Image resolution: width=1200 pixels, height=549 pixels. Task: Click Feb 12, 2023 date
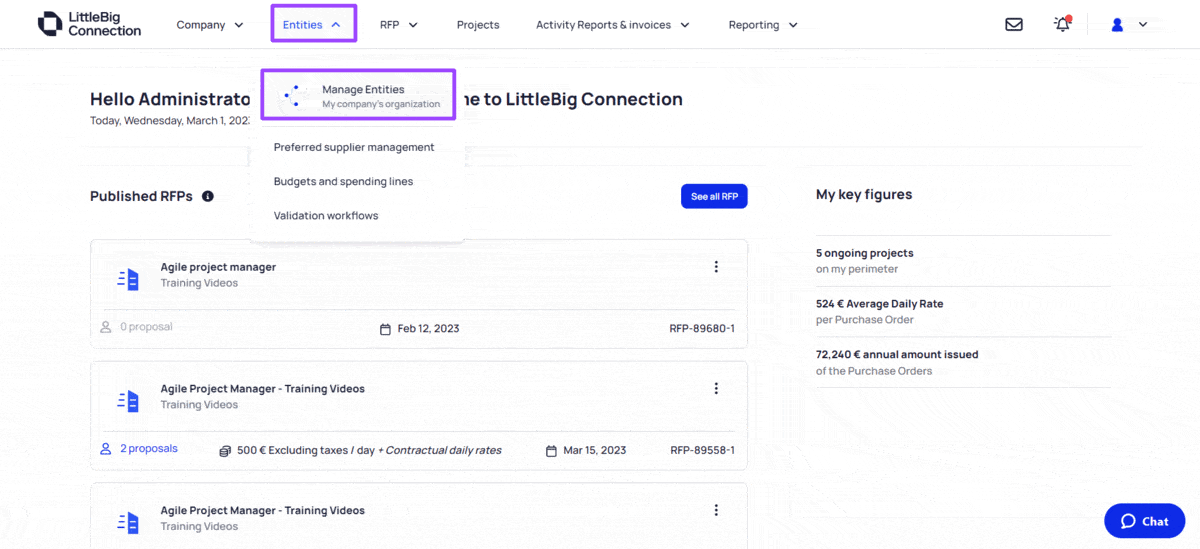(x=428, y=329)
